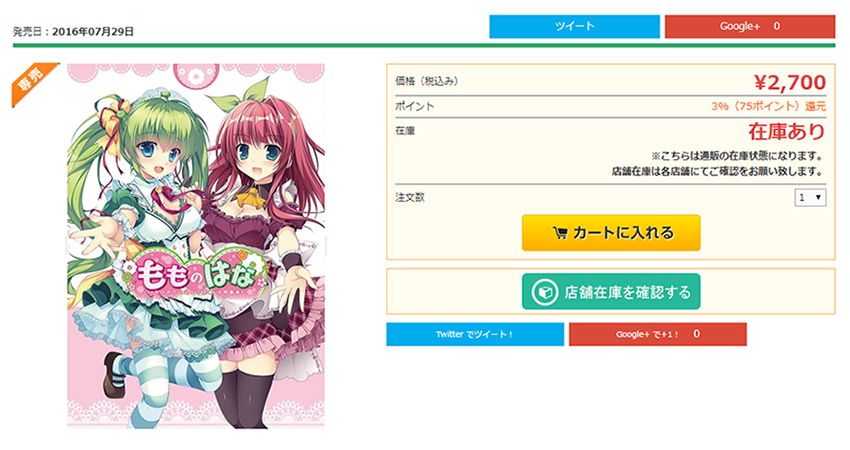This screenshot has width=850, height=450.
Task: Click the top red Google+ button
Action: [750, 27]
